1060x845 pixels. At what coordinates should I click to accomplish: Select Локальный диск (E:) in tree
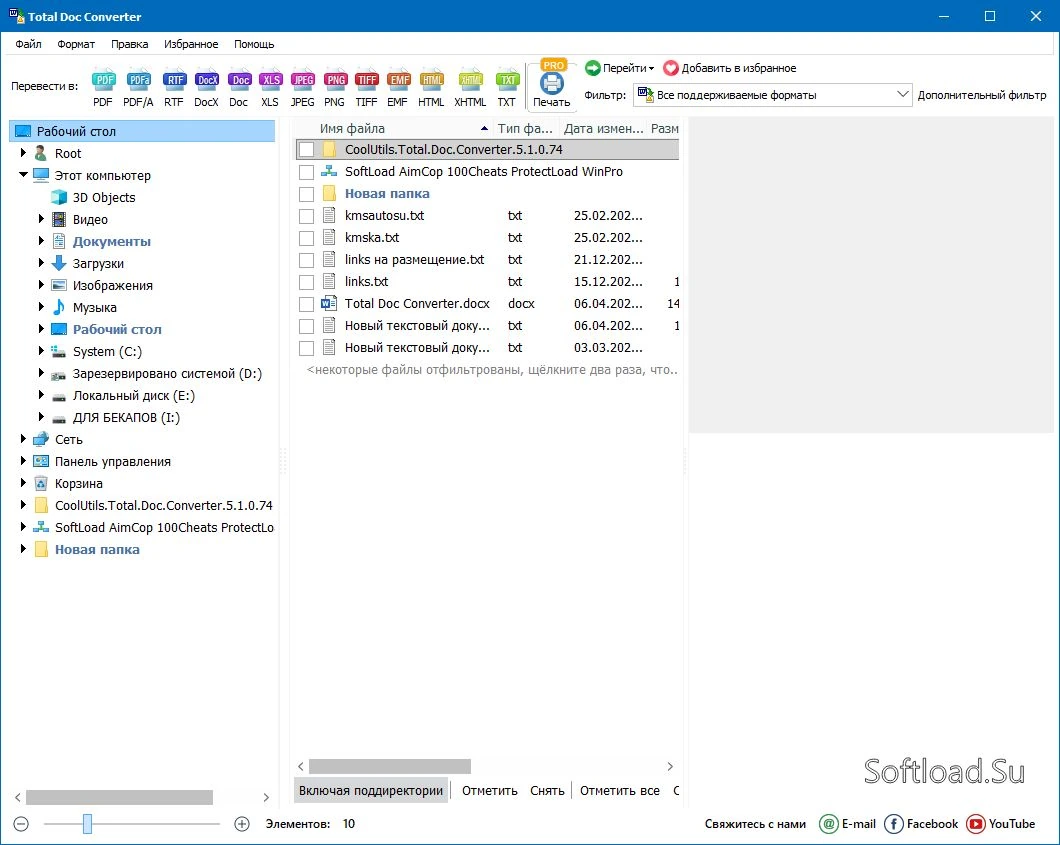tap(134, 395)
